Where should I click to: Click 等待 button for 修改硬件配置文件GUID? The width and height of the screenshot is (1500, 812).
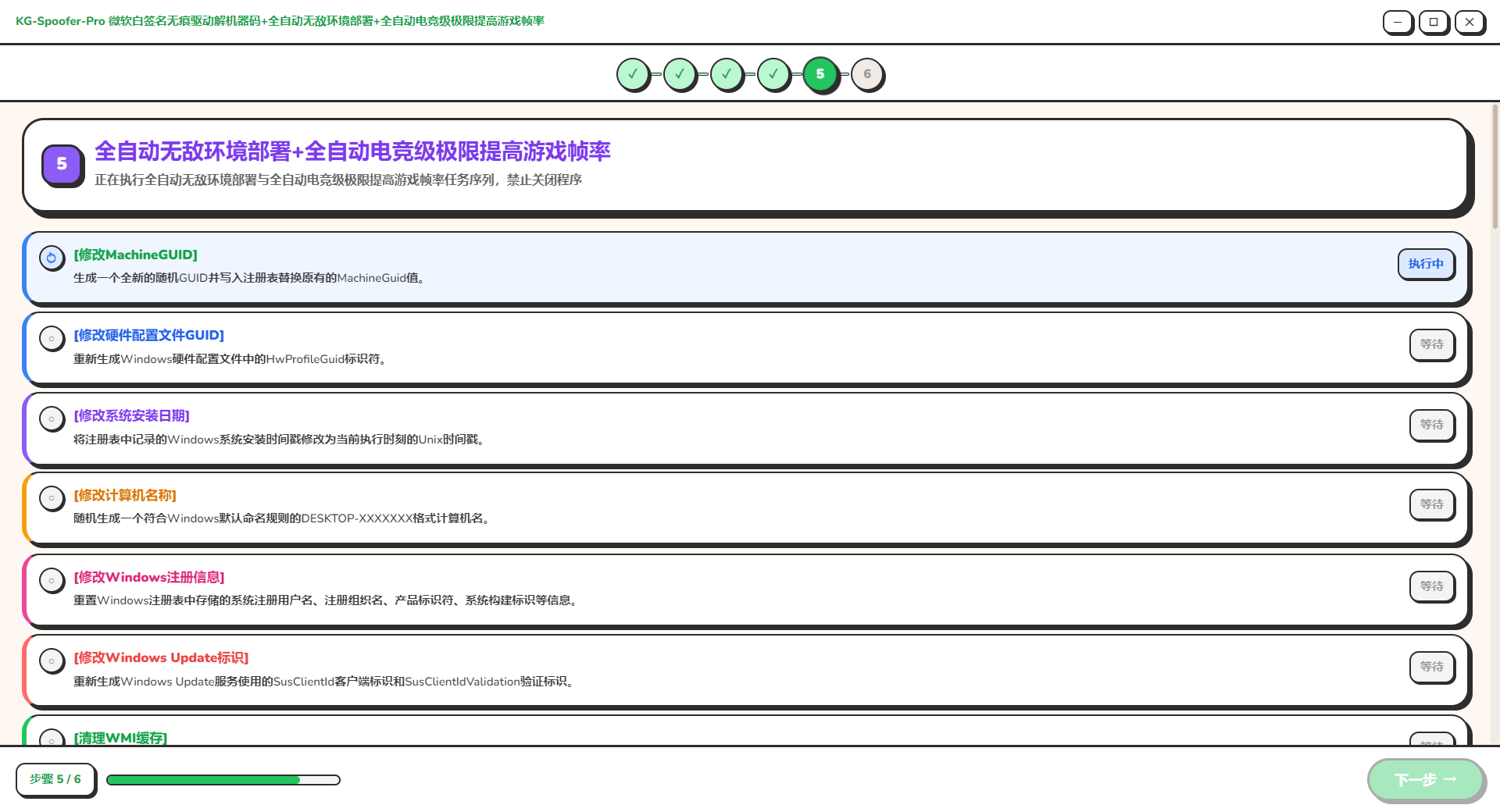(x=1431, y=344)
